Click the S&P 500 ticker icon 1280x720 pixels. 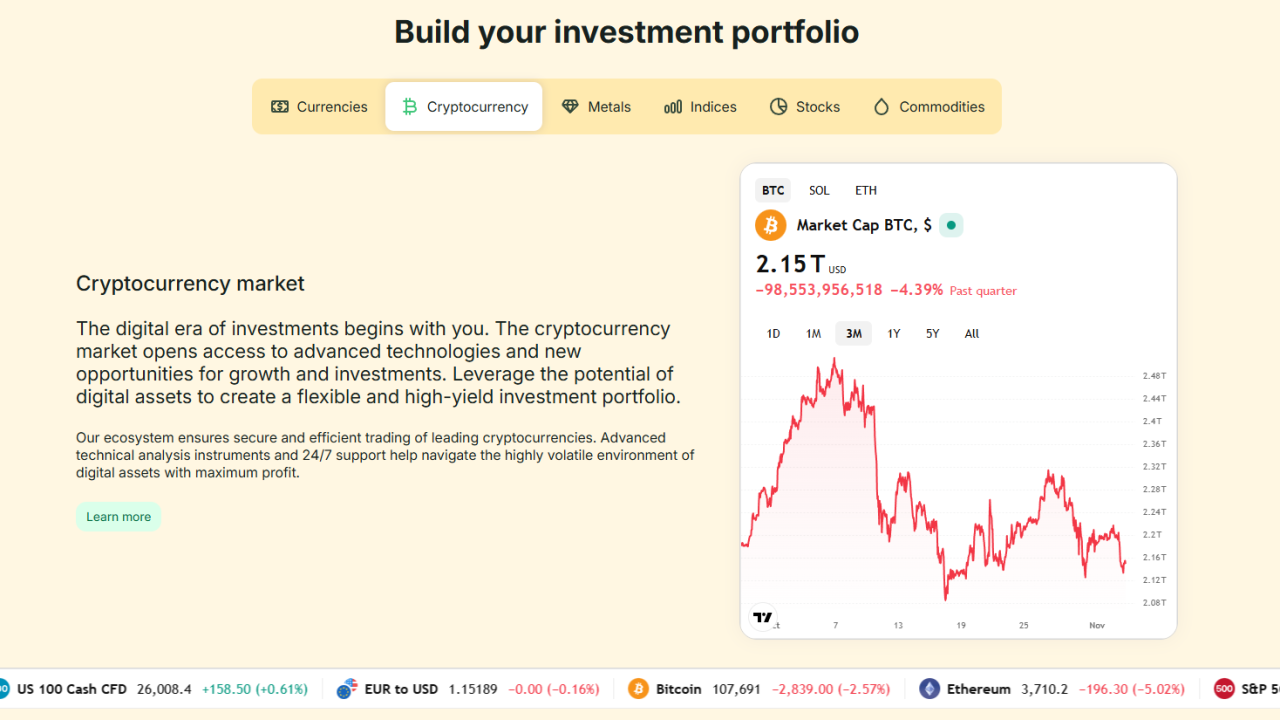(x=1224, y=689)
